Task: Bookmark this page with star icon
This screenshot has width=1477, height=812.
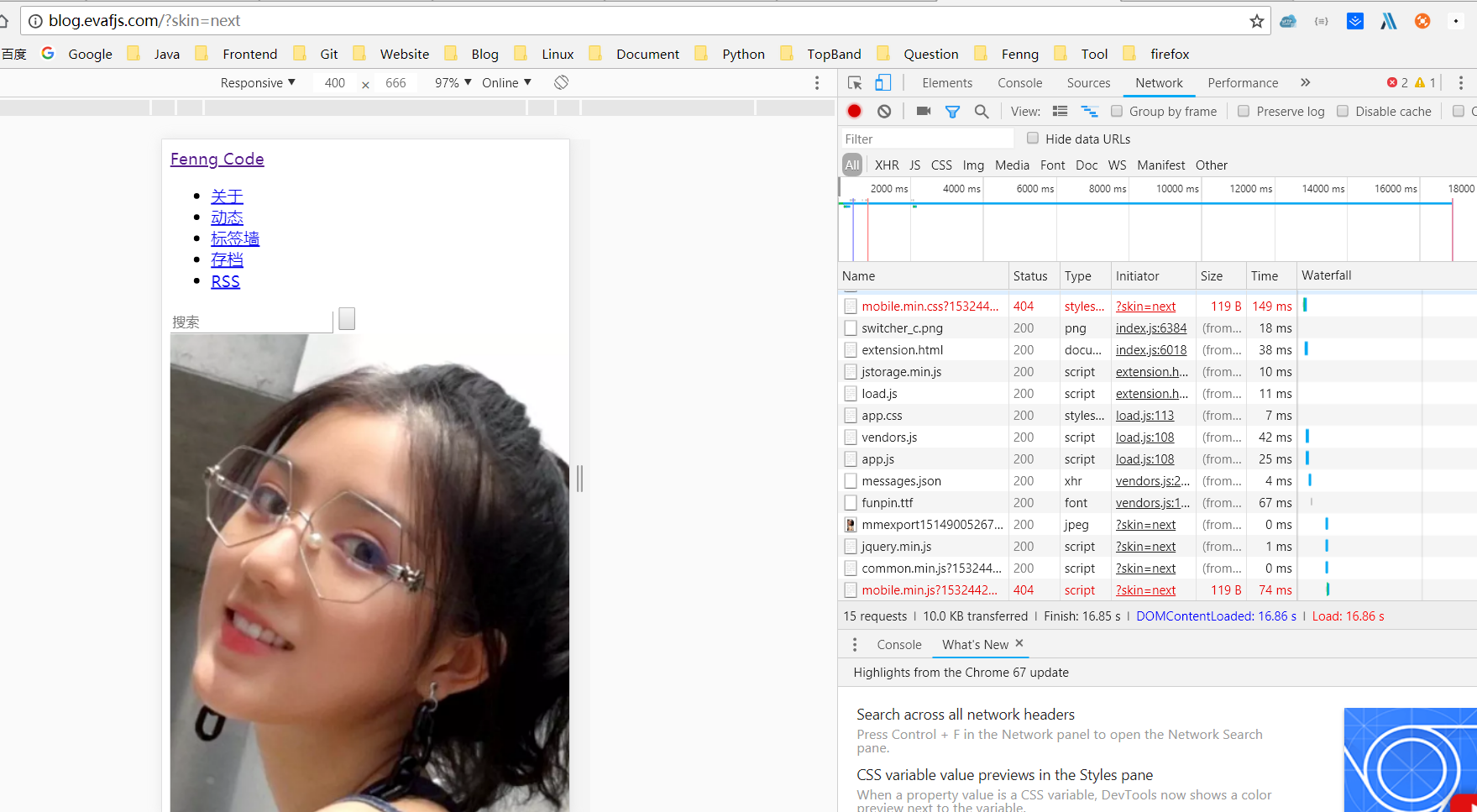Action: coord(1256,21)
